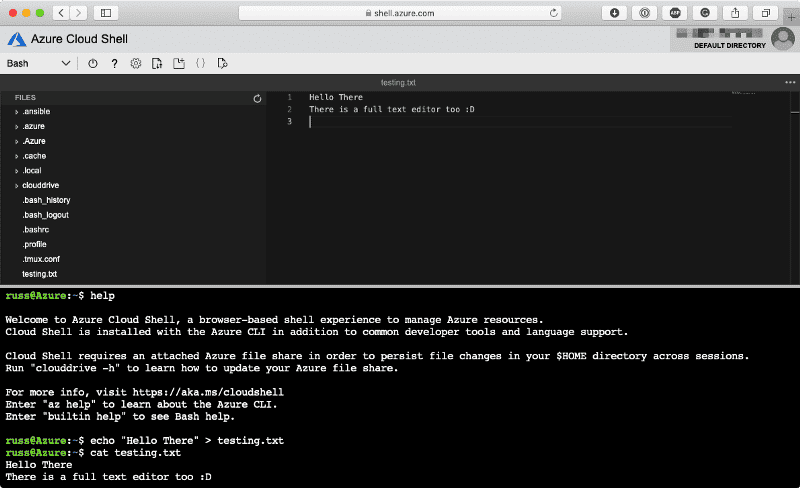This screenshot has height=488, width=800.
Task: Click the Safari Share button
Action: click(735, 13)
